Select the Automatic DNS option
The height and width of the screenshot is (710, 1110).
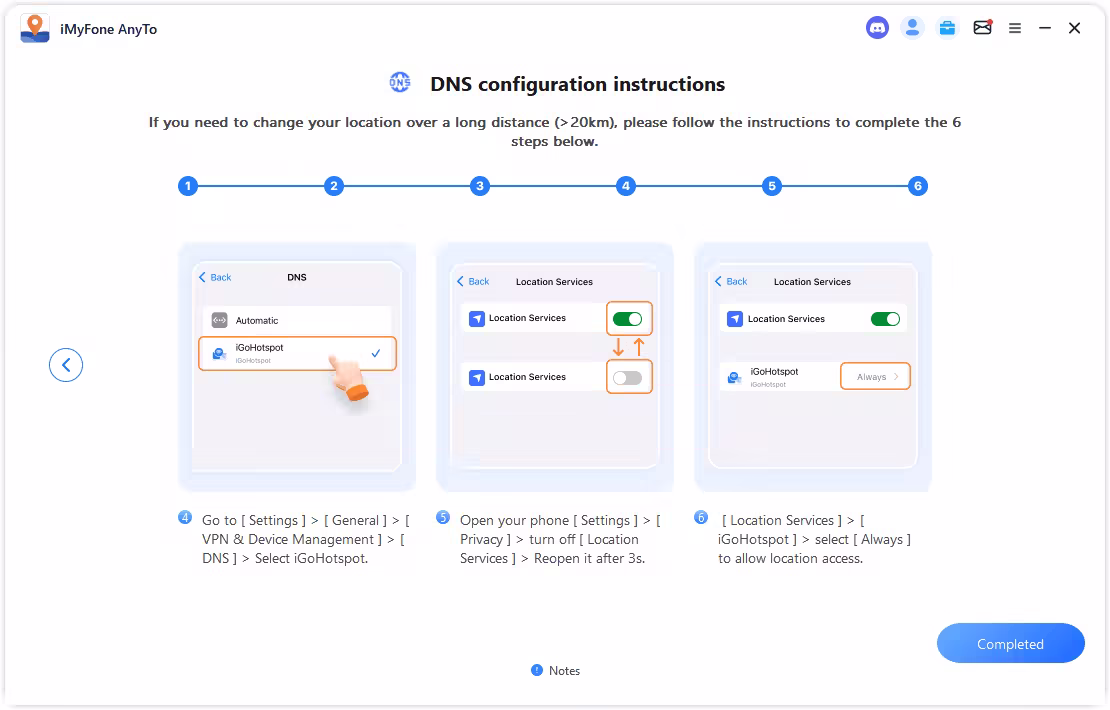296,317
